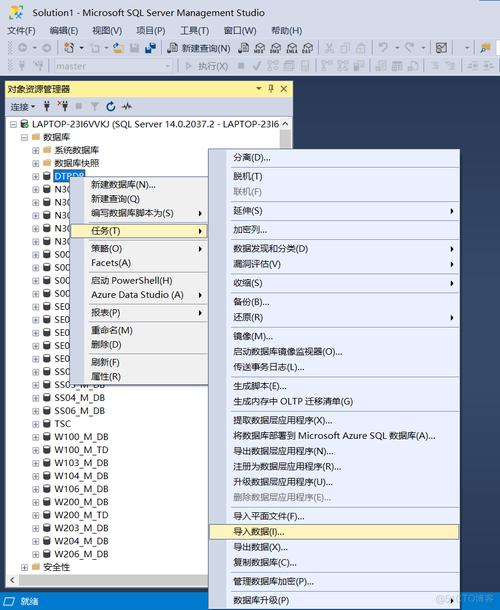Screen dimensions: 500x610
Task: Open Azure Data Studio submenu
Action: click(140, 295)
